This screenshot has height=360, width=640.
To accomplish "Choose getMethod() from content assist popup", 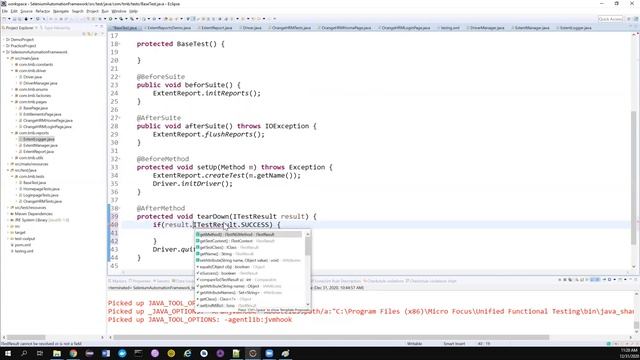I will point(249,234).
